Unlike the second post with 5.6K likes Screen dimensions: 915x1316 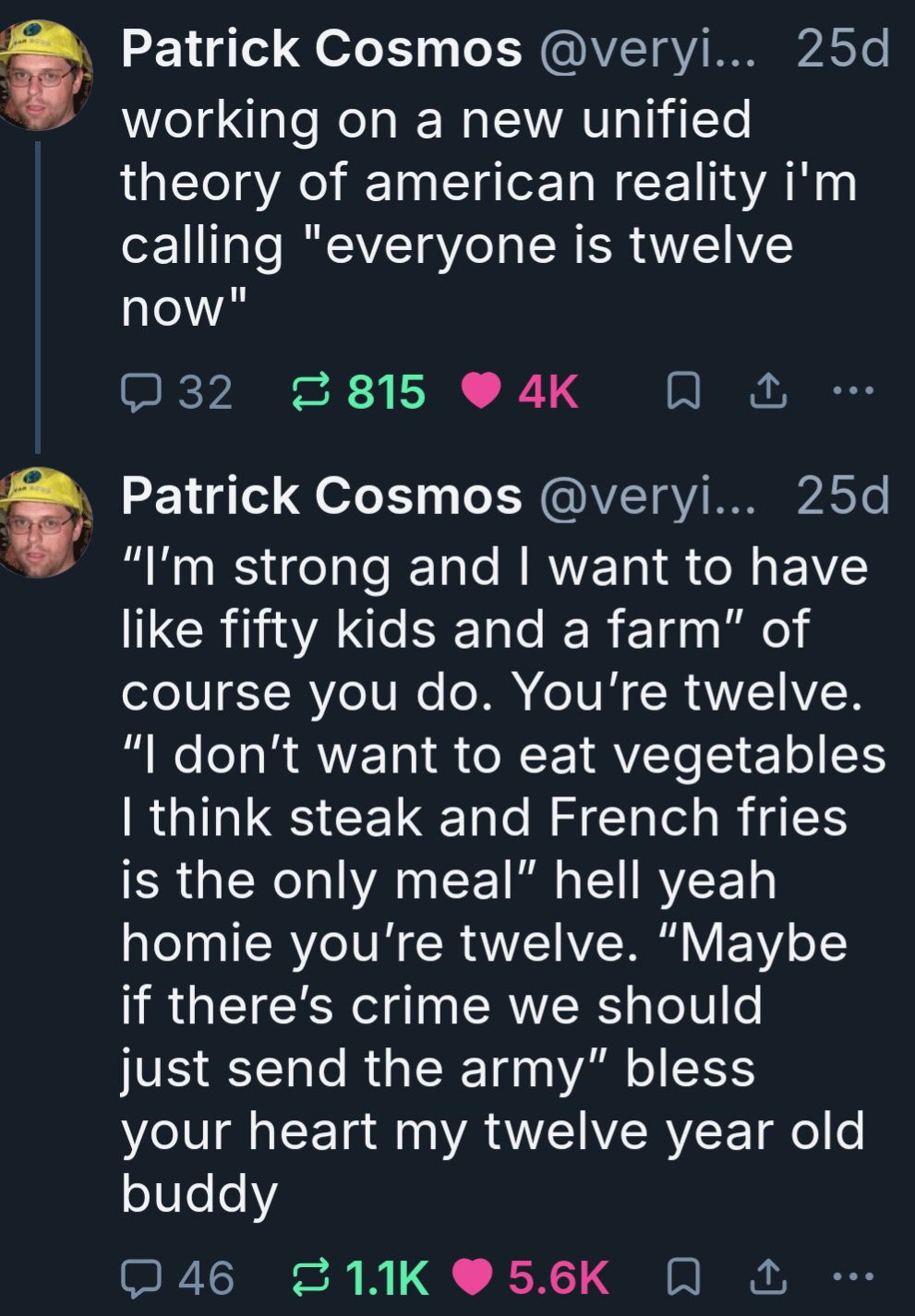point(473,1277)
